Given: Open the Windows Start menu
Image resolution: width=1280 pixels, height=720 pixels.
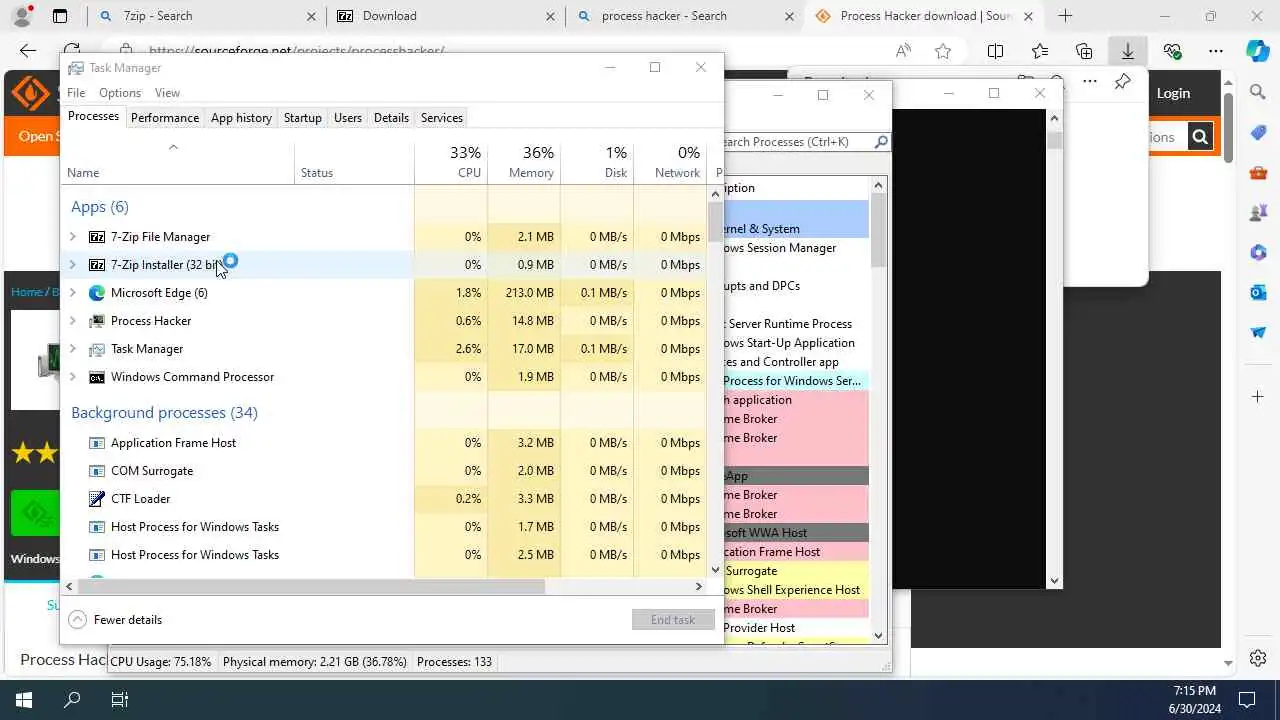Looking at the screenshot, I should click(24, 700).
